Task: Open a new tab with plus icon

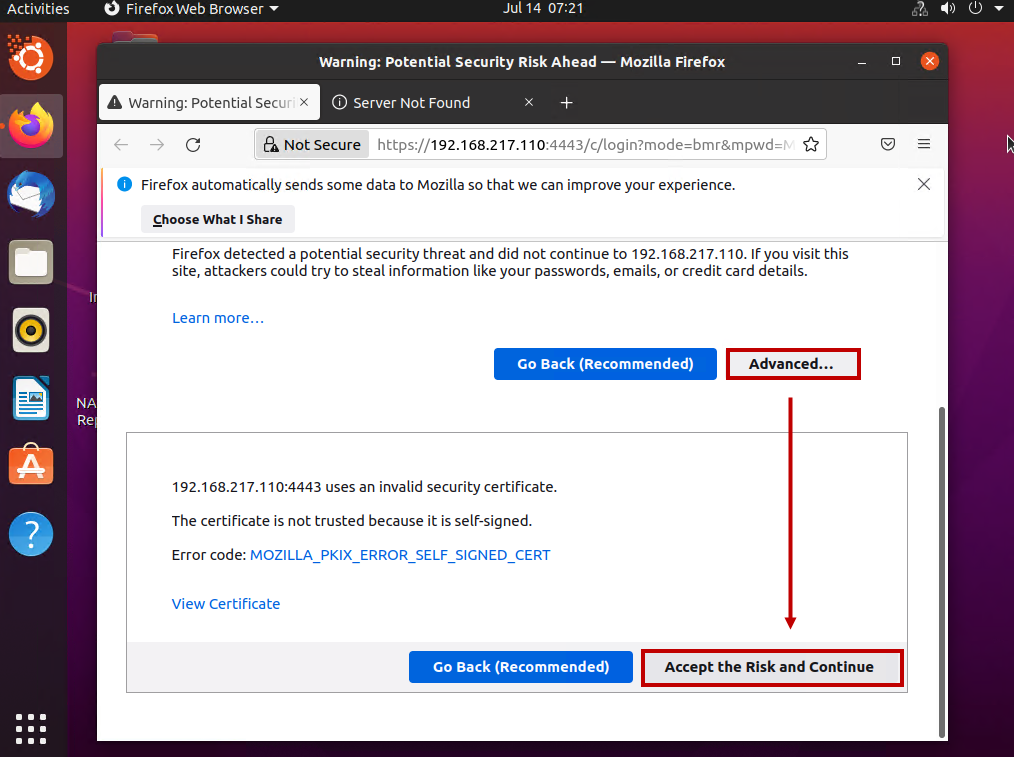Action: (566, 103)
